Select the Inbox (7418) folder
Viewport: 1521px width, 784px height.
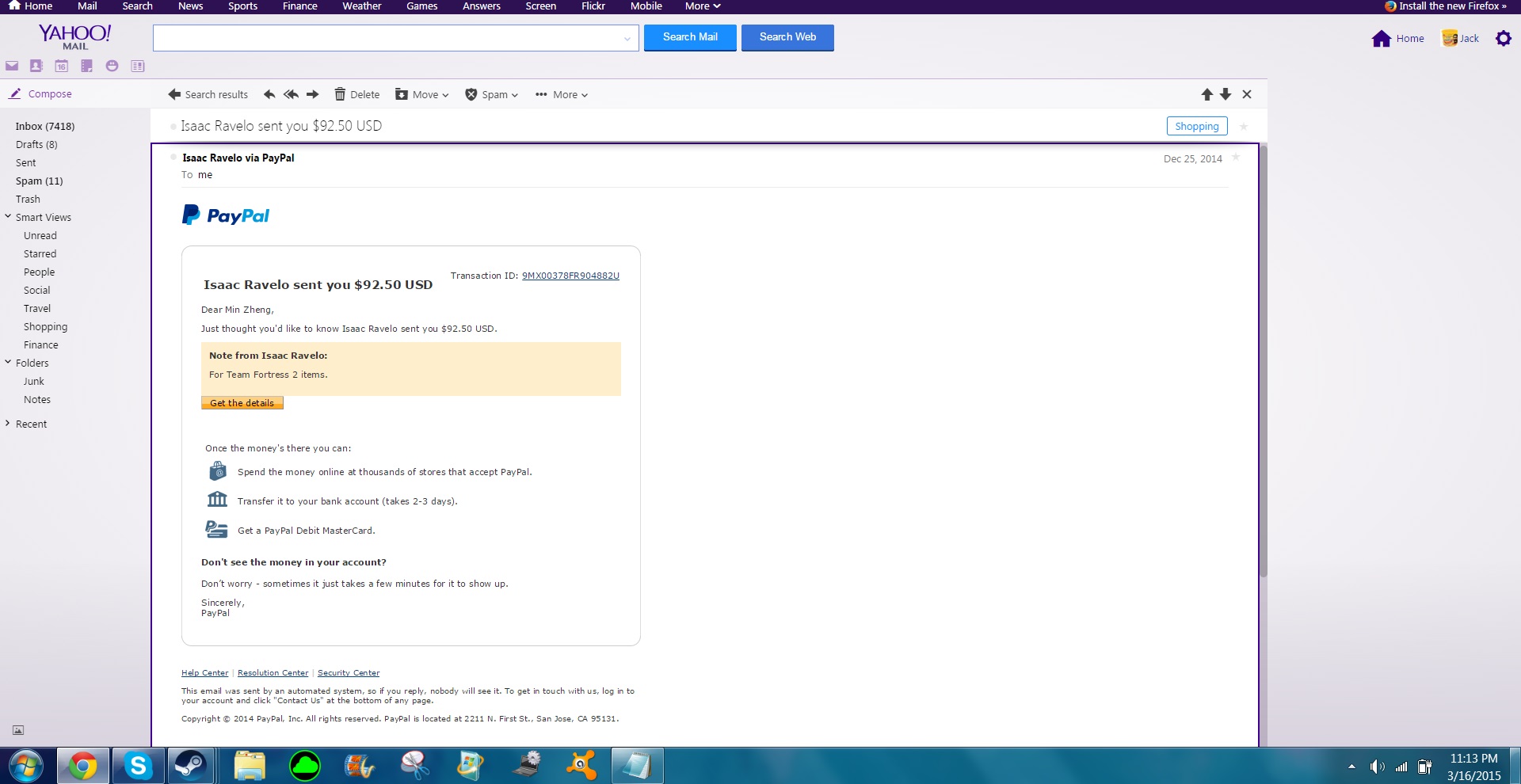click(x=45, y=126)
